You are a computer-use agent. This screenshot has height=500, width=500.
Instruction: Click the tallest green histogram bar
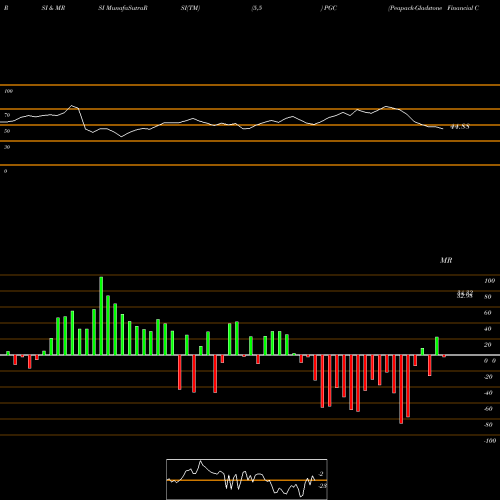(x=101, y=316)
